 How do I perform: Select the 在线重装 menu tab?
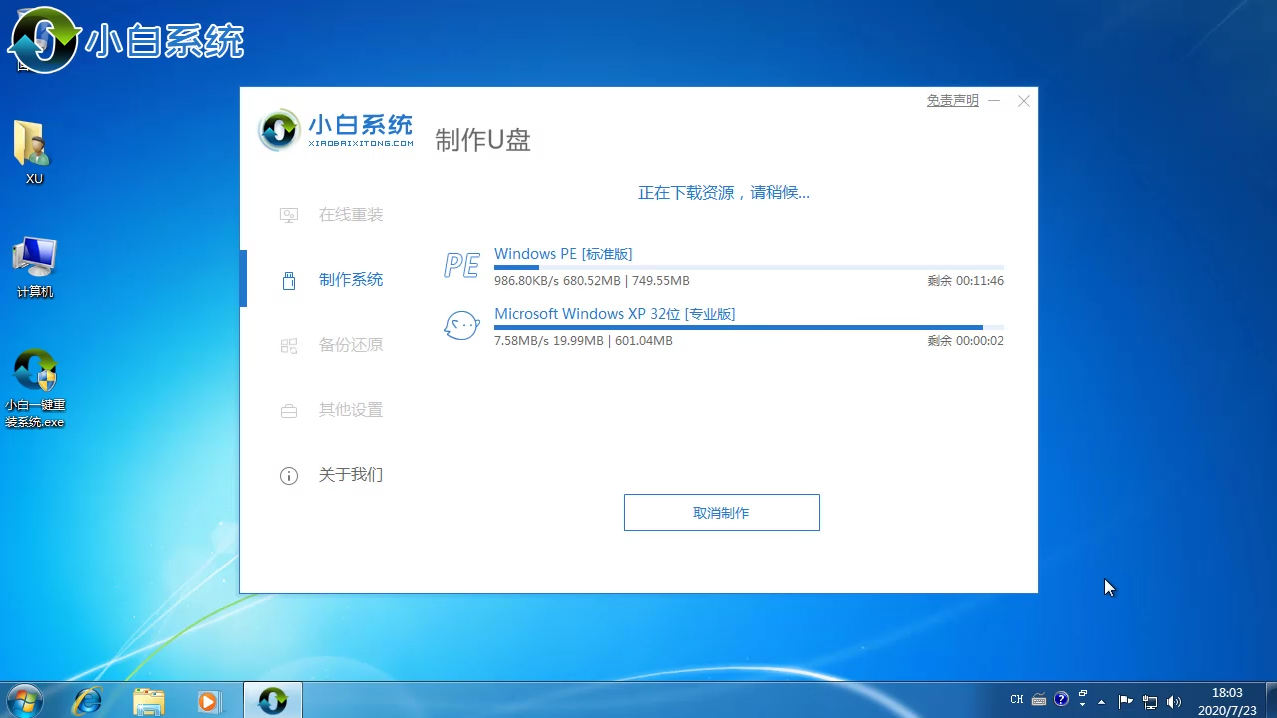coord(350,215)
